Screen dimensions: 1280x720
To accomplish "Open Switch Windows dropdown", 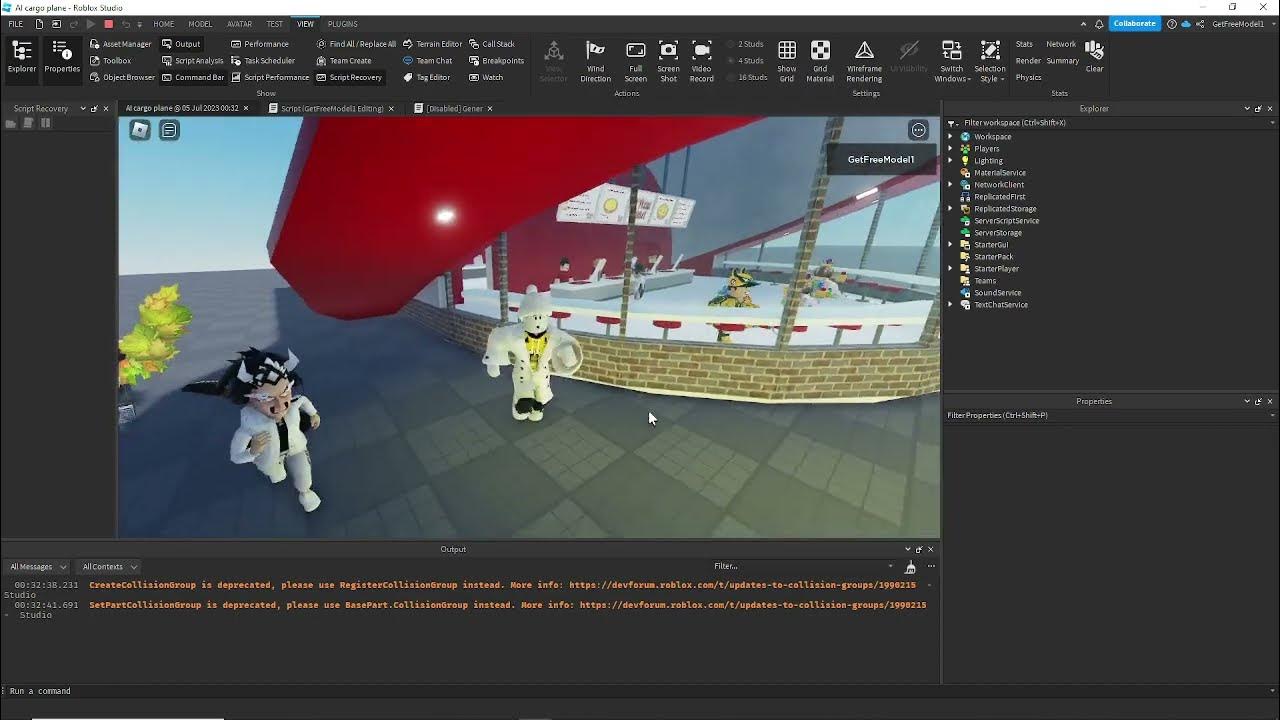I will tap(952, 62).
